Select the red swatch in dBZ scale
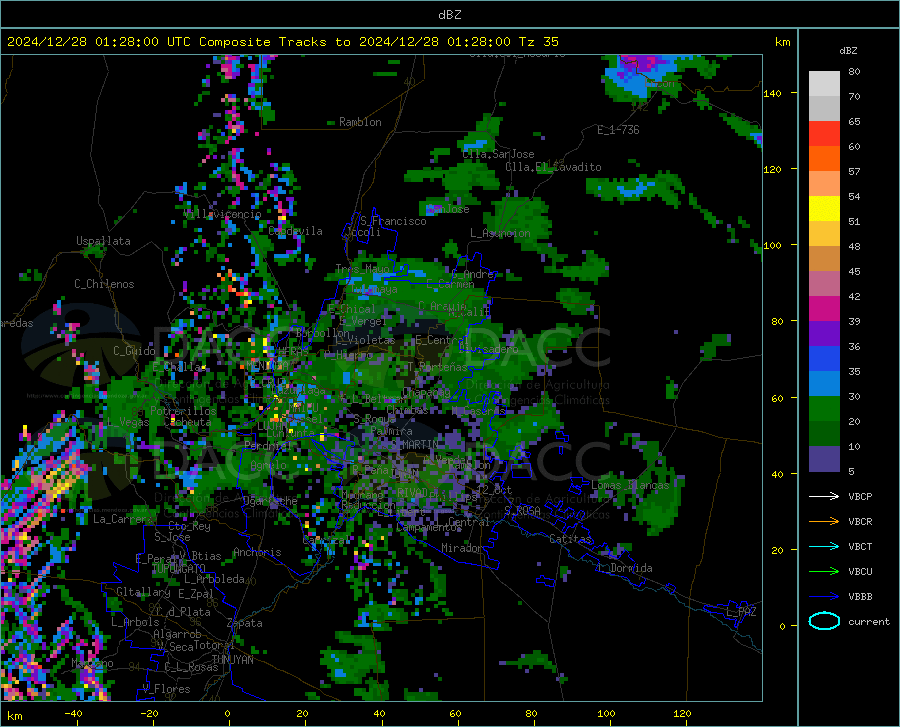 824,134
